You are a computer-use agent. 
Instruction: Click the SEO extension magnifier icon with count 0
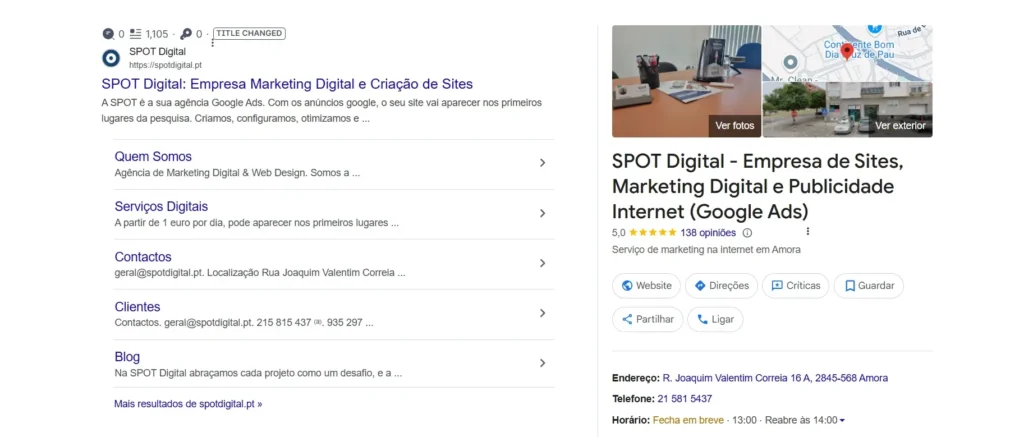(x=108, y=34)
